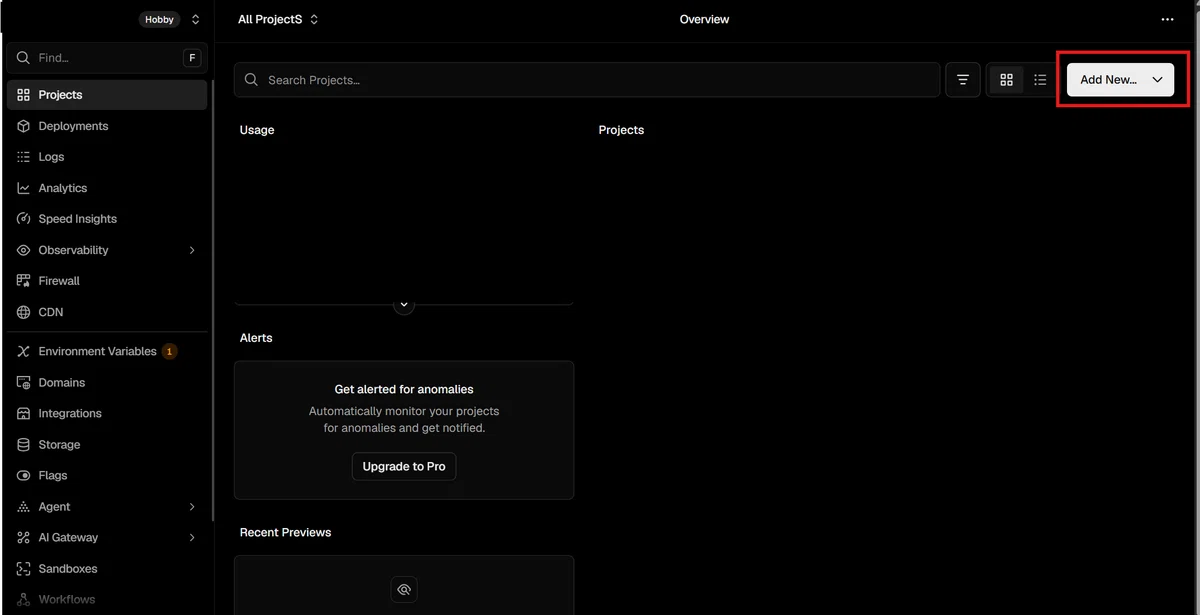
Task: Click the Integrations icon in sidebar
Action: click(x=24, y=413)
